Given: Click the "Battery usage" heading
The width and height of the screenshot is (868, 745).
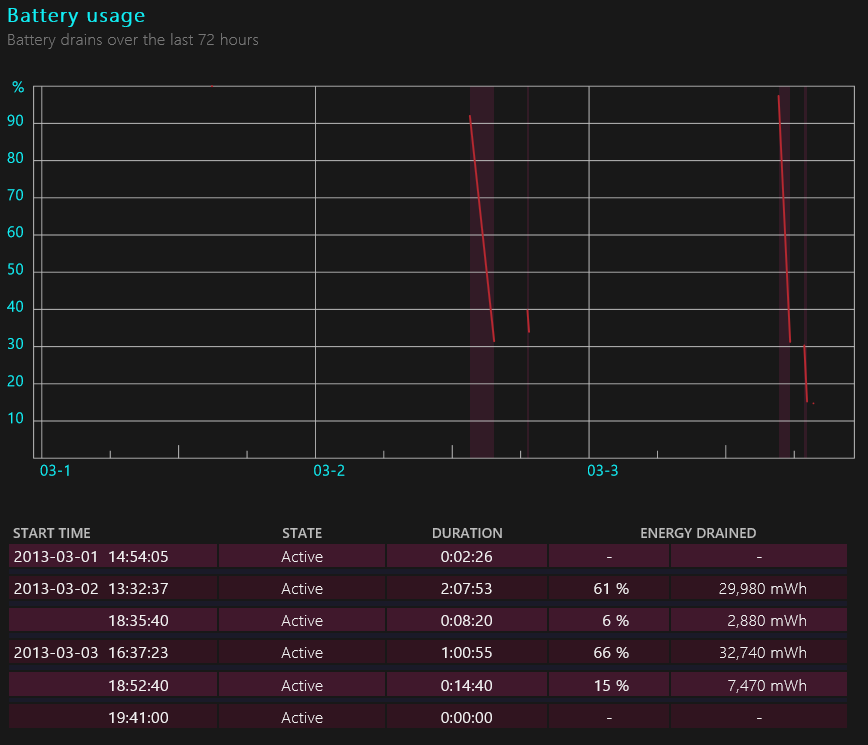Looking at the screenshot, I should [76, 15].
